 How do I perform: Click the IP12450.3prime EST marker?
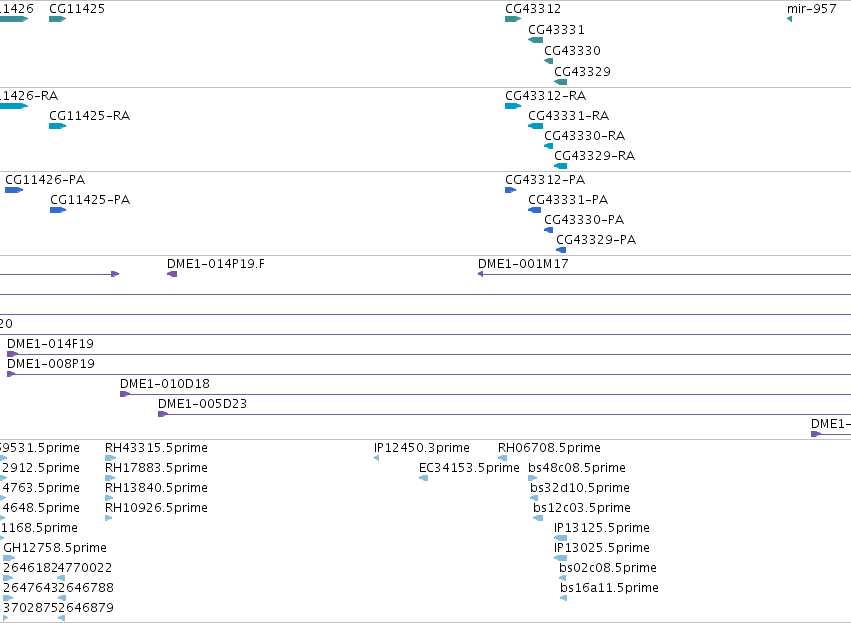click(x=376, y=458)
